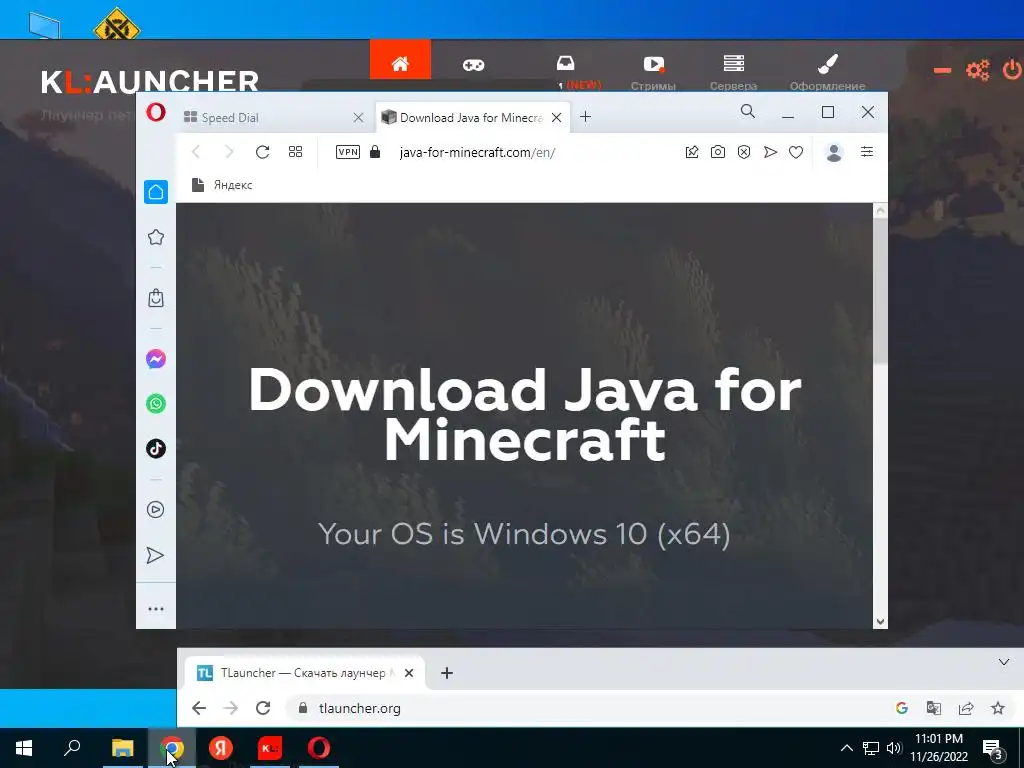This screenshot has height=768, width=1024.
Task: Open Opera ad blocker shield icon
Action: (x=744, y=152)
